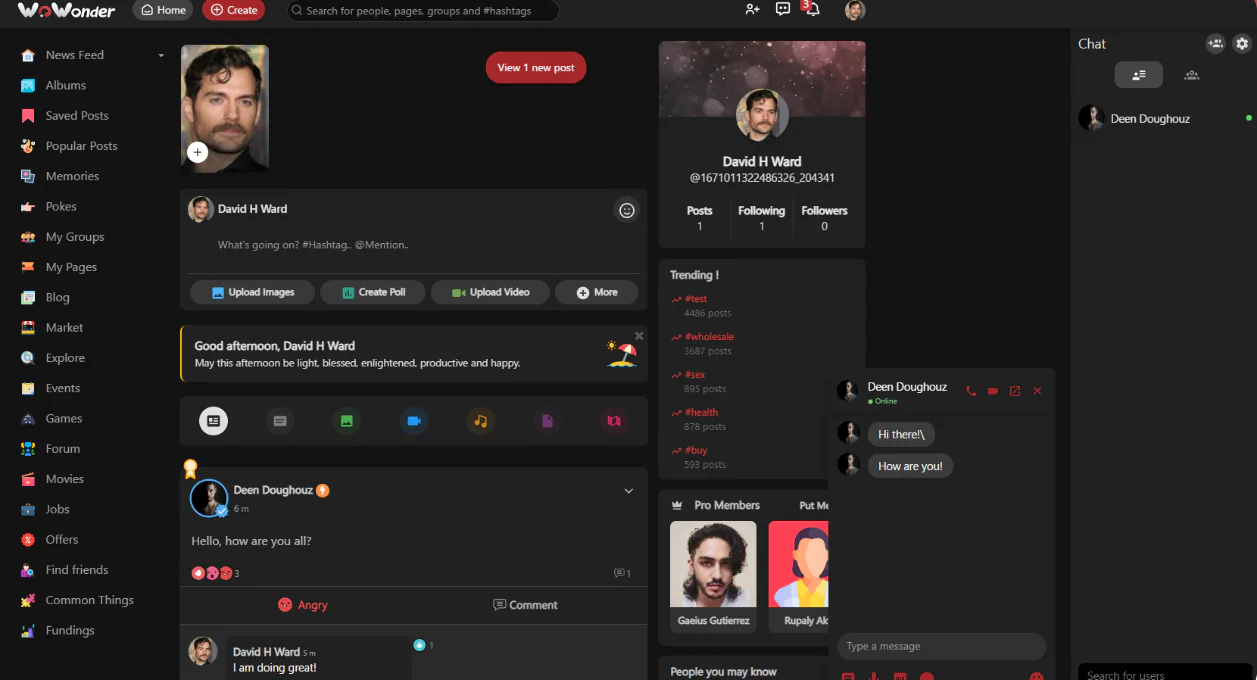Click the Games sidebar icon
This screenshot has width=1257, height=680.
coord(28,419)
